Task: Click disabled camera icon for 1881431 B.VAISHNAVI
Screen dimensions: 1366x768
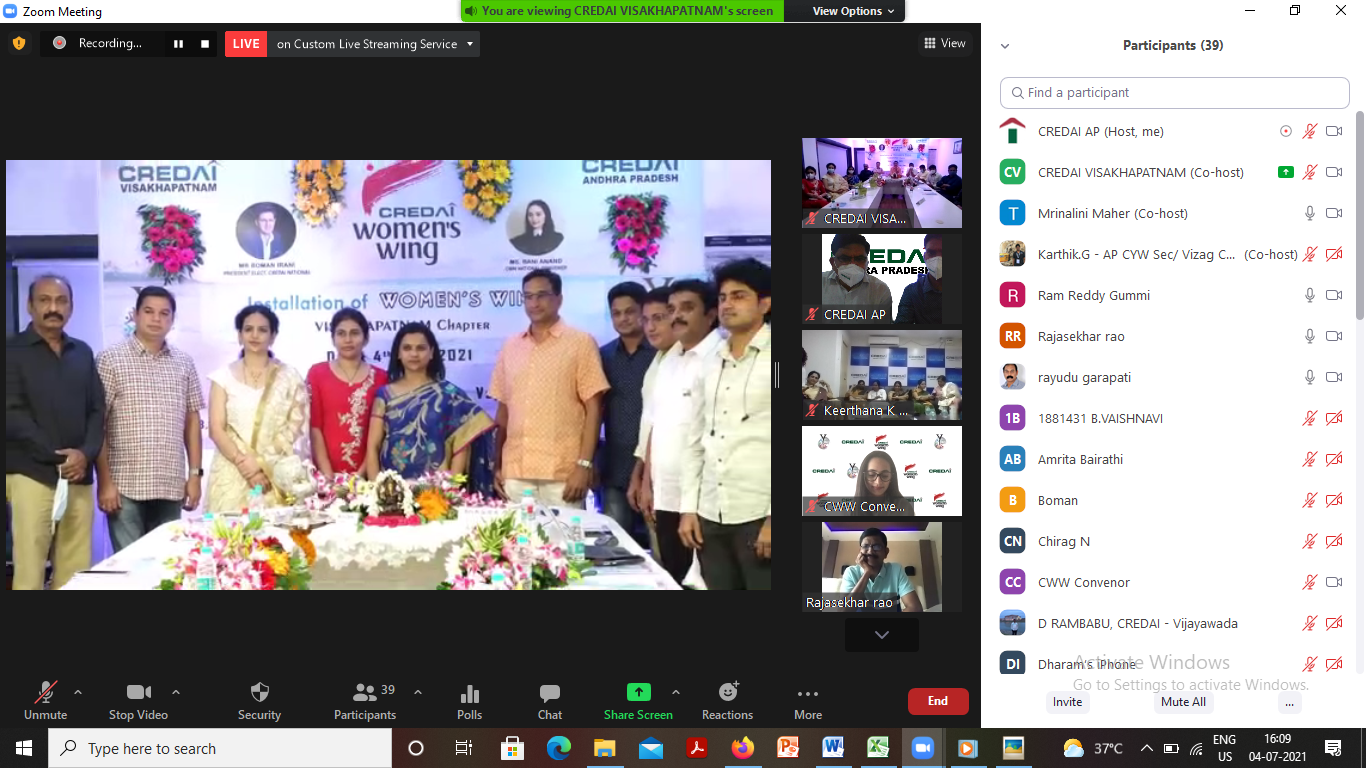Action: tap(1334, 418)
